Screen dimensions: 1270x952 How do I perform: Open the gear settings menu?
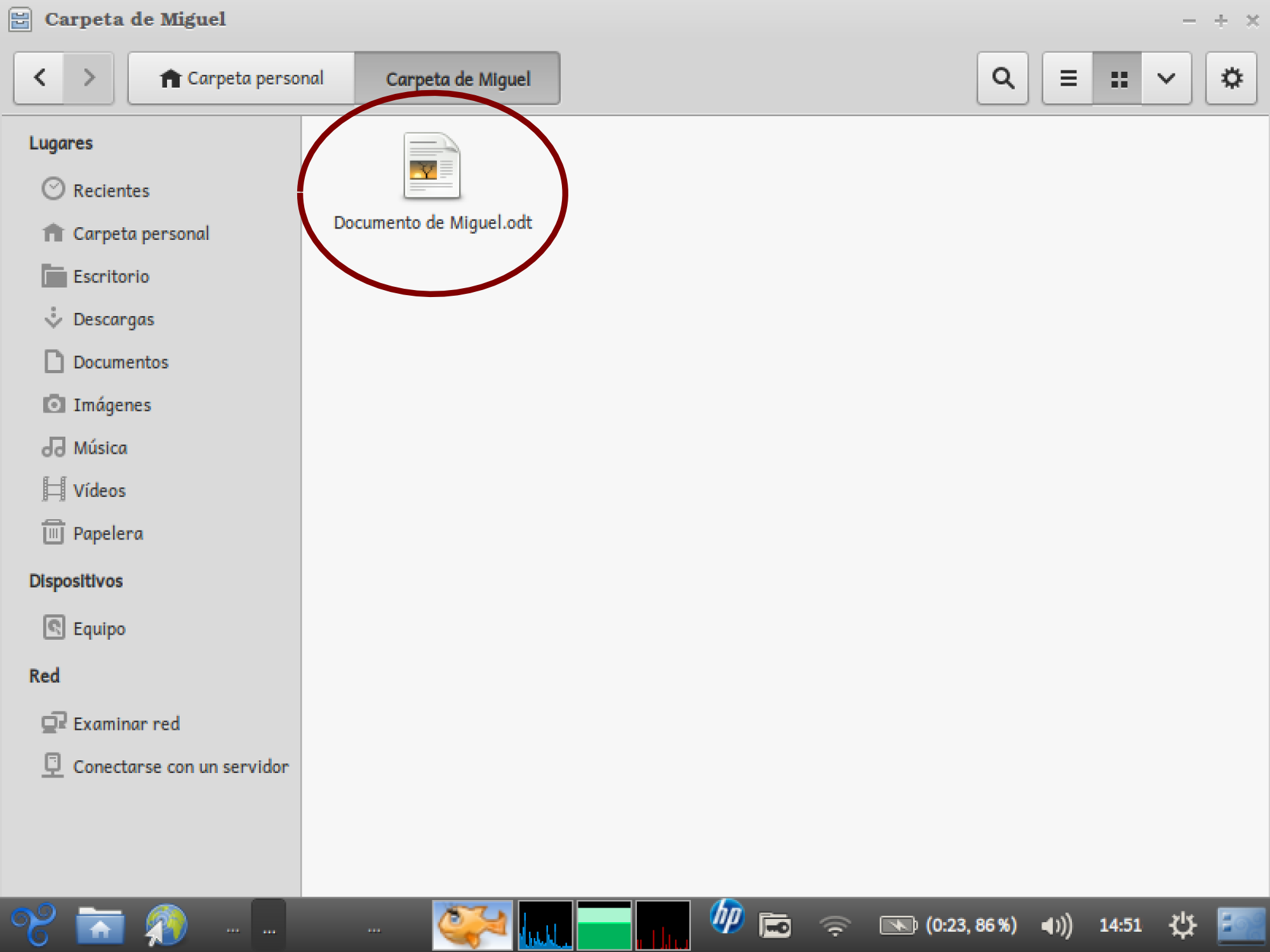tap(1231, 78)
